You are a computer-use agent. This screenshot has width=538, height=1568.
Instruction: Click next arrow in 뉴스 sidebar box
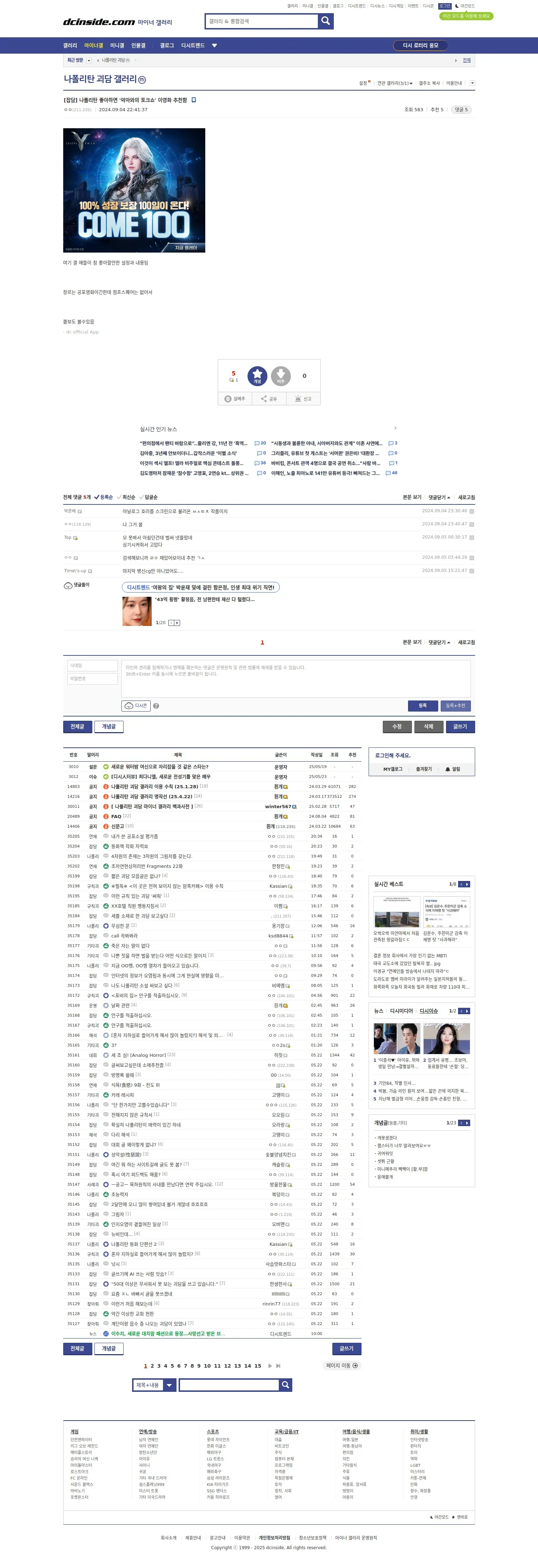pos(467,1011)
